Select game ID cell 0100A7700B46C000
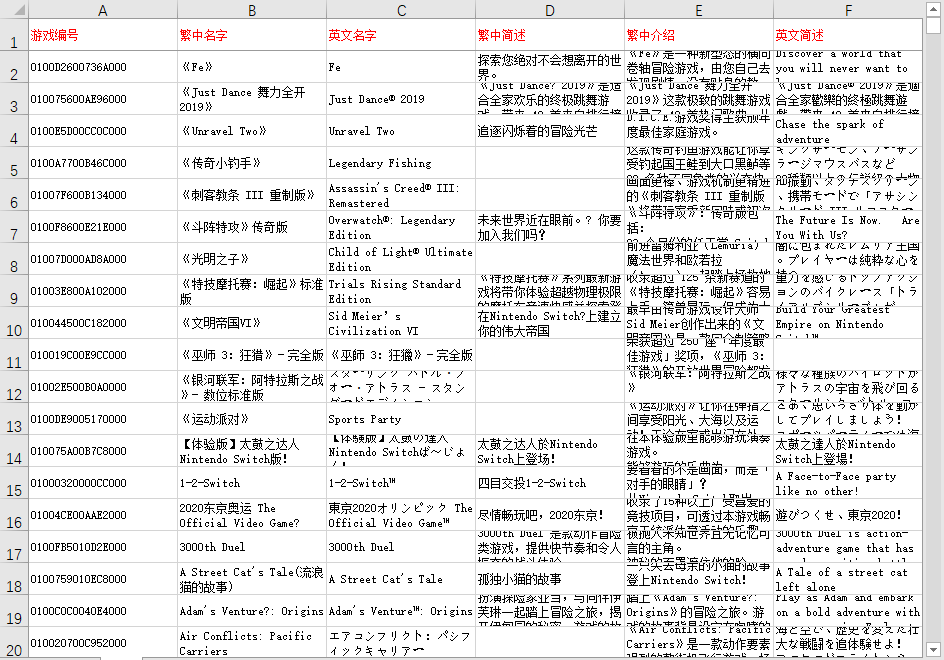Viewport: 944px width, 660px height. [103, 163]
